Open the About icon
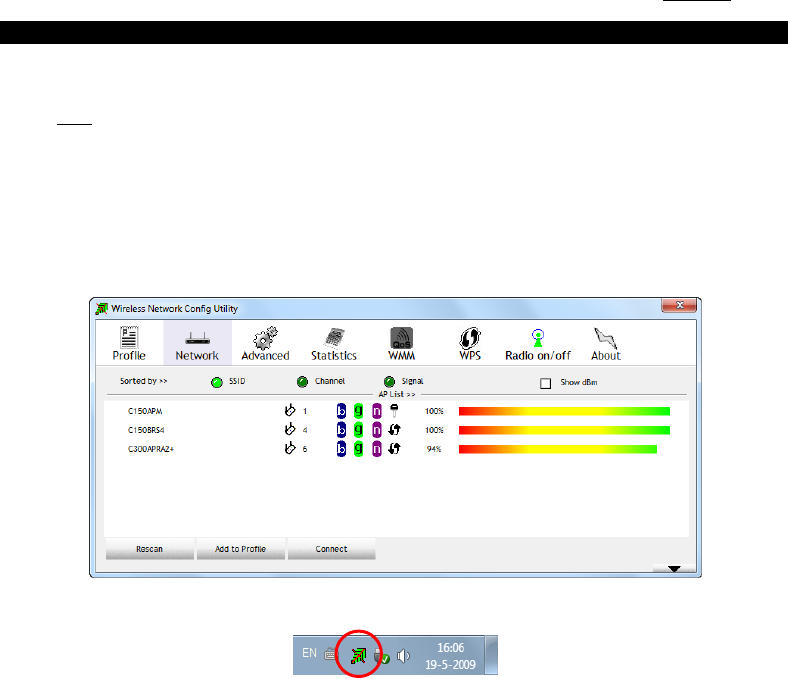 pos(605,338)
